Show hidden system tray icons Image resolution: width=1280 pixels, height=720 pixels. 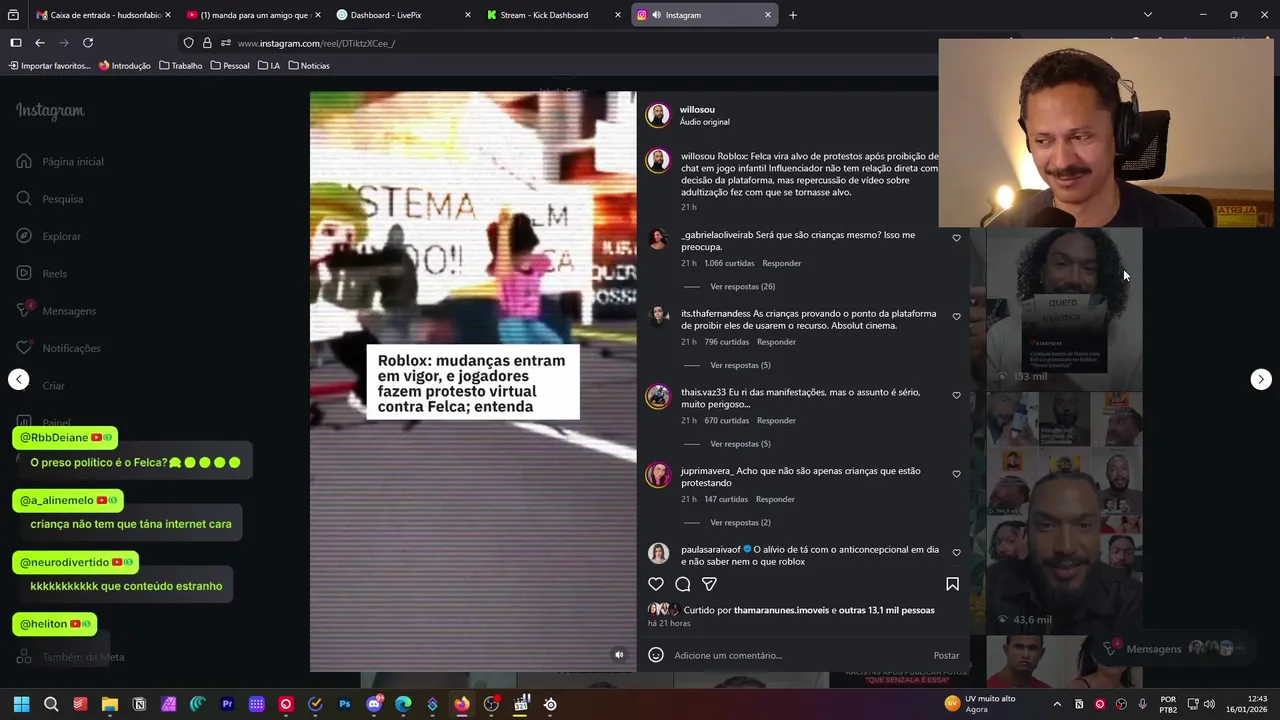tap(1057, 704)
